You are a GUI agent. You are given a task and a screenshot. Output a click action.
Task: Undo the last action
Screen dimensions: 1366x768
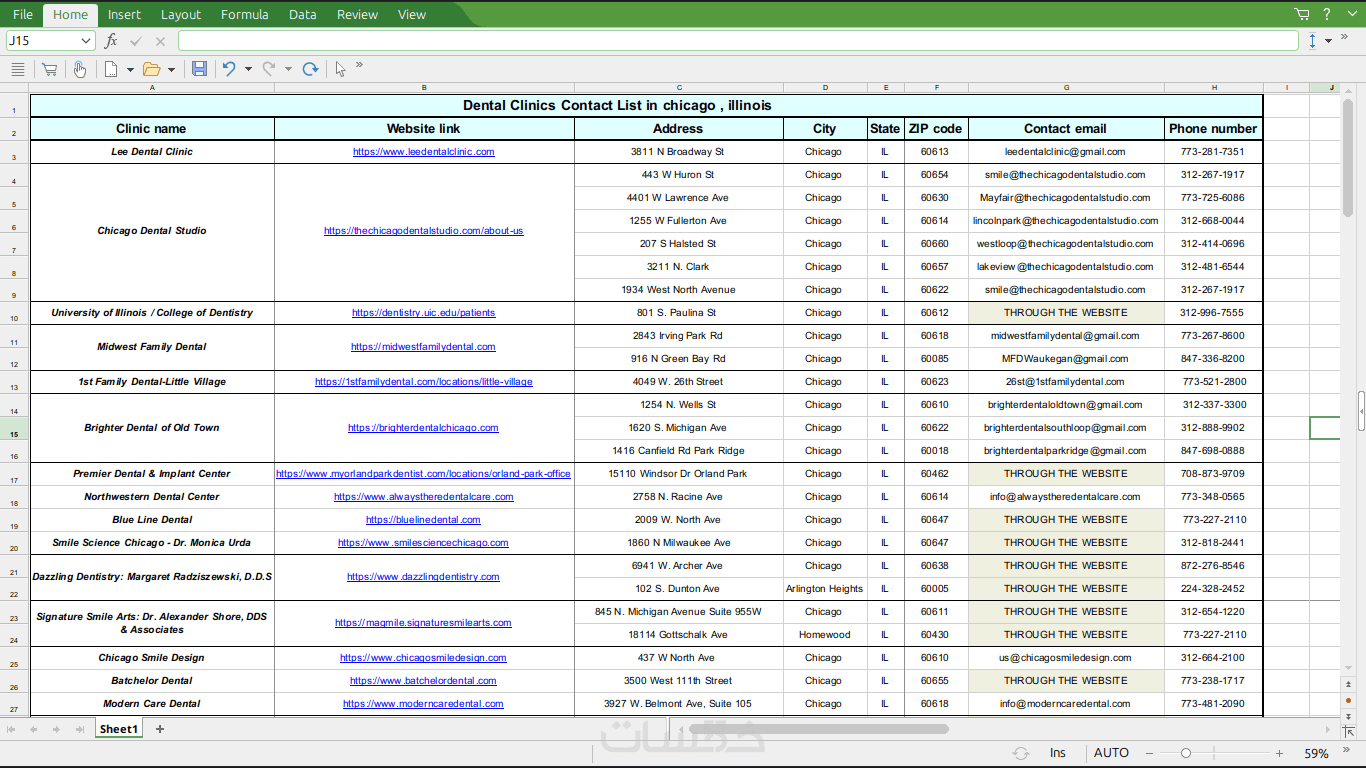[229, 69]
